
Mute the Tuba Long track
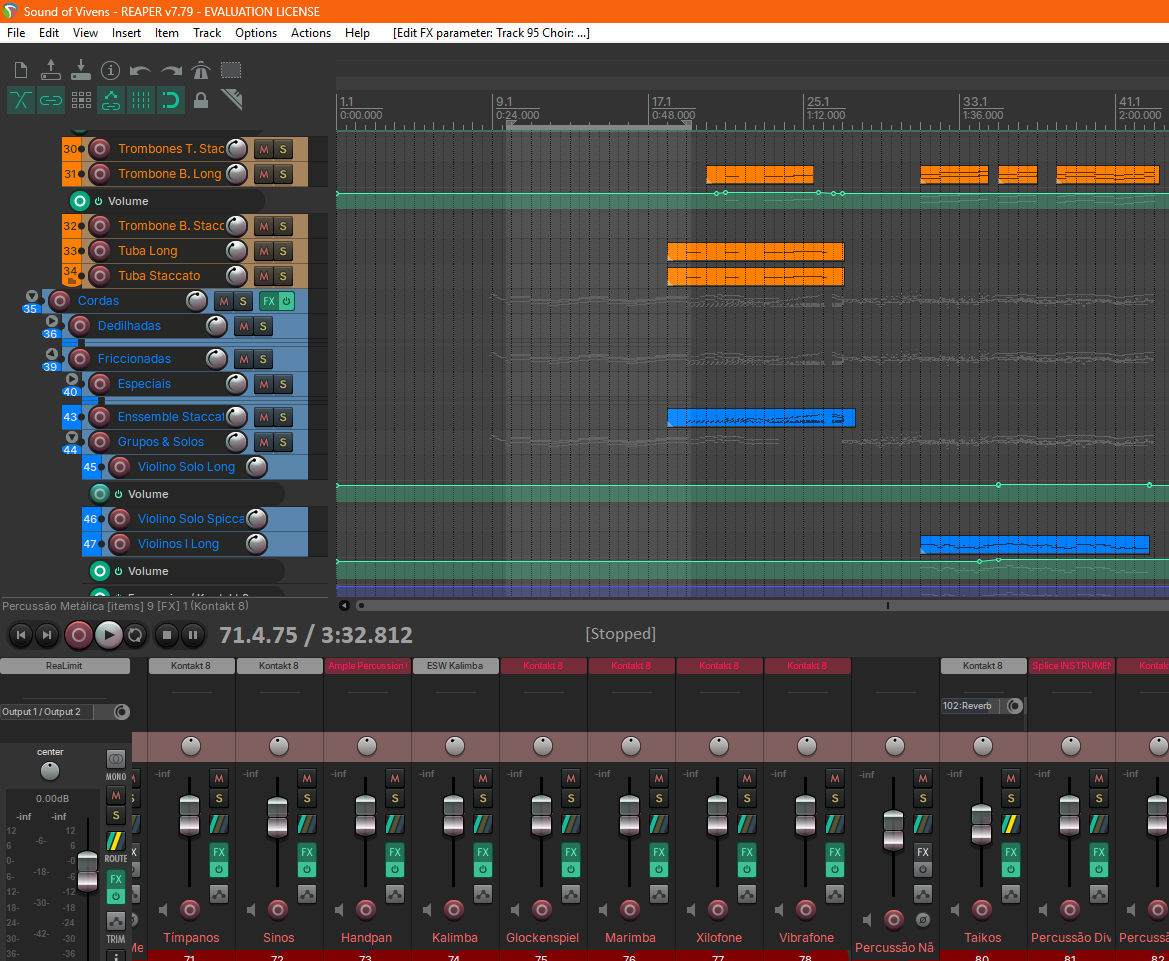click(x=264, y=251)
